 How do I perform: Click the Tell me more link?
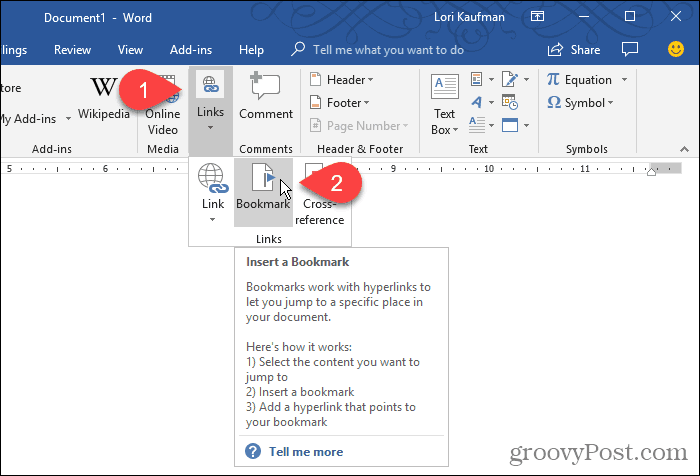306,451
